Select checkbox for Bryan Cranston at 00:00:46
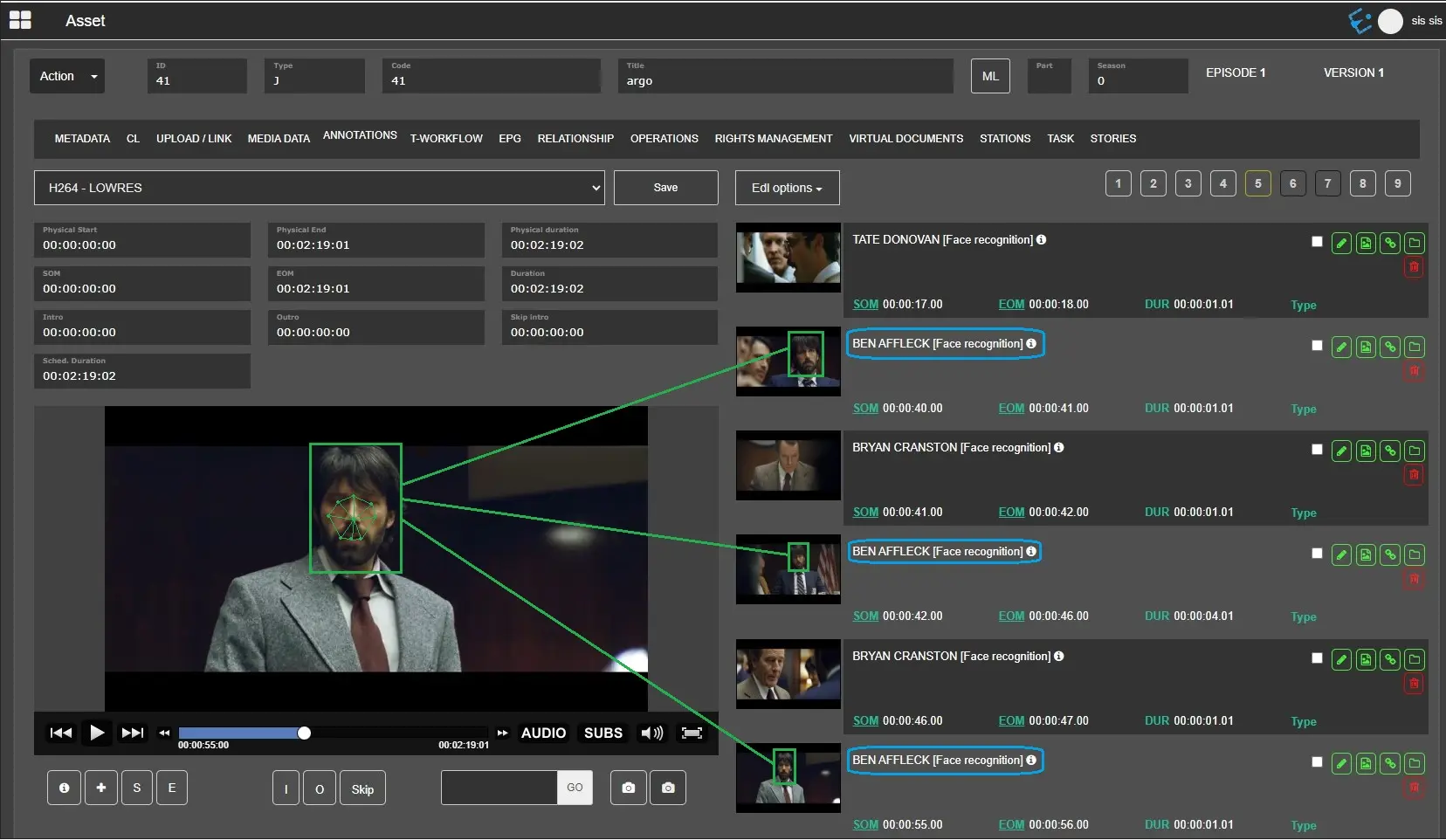This screenshot has height=840, width=1446. [1317, 658]
